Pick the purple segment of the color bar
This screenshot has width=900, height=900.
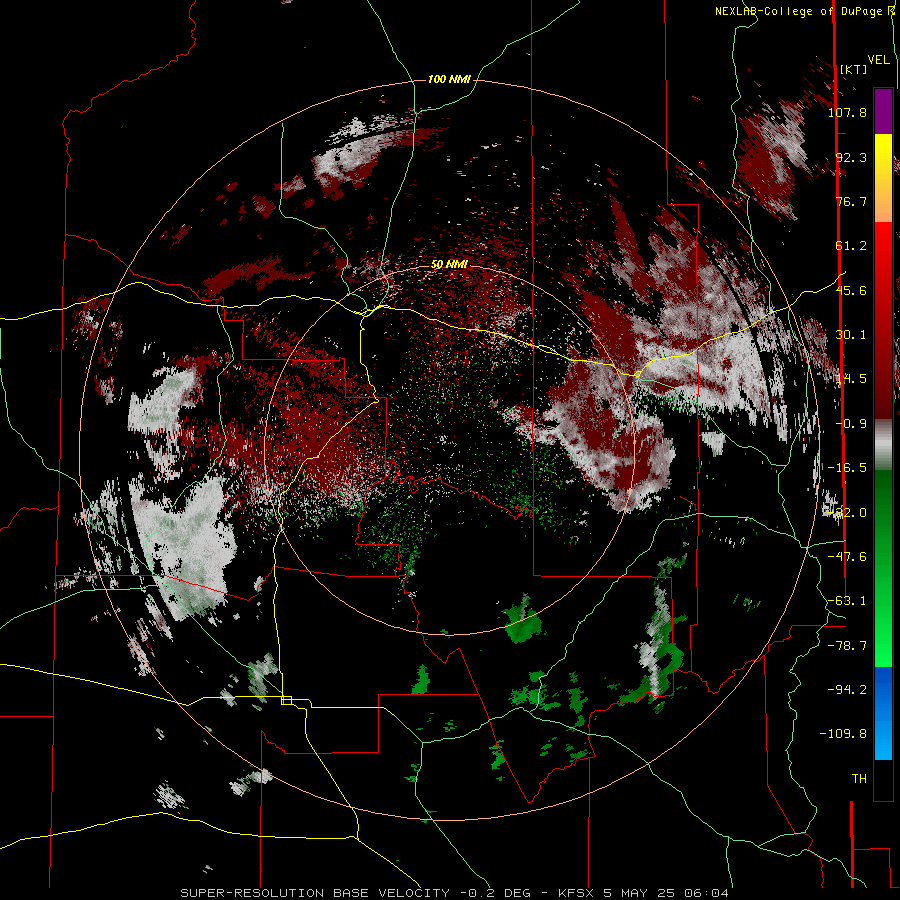[x=883, y=111]
